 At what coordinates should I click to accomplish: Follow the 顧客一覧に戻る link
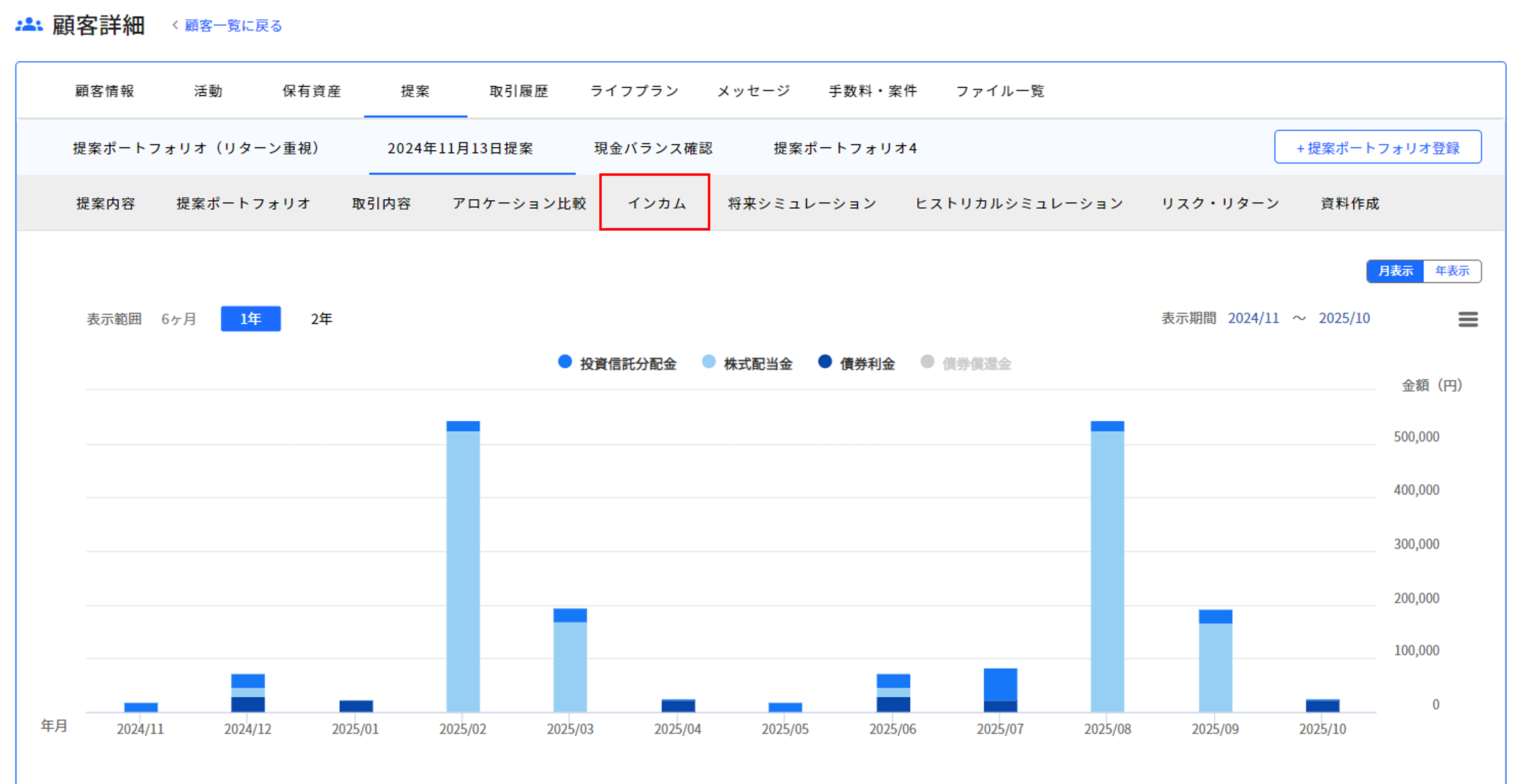[x=233, y=25]
